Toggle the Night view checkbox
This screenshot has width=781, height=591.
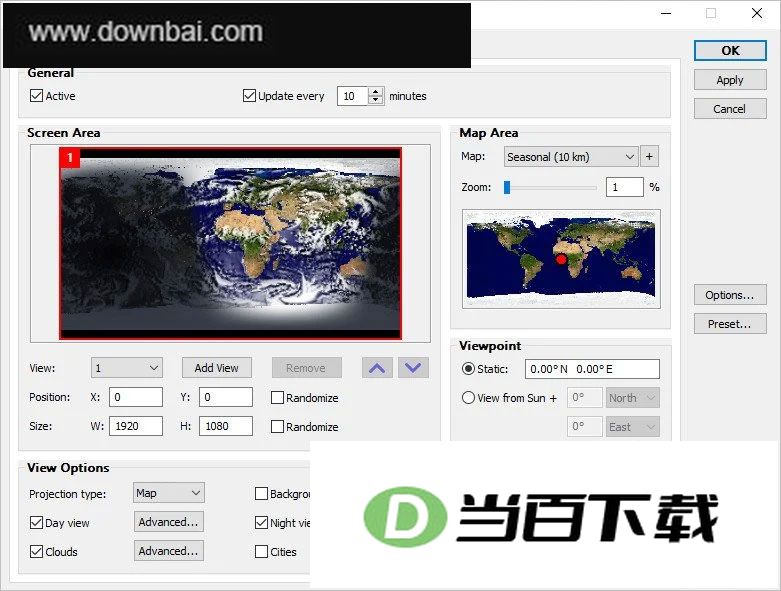point(261,523)
